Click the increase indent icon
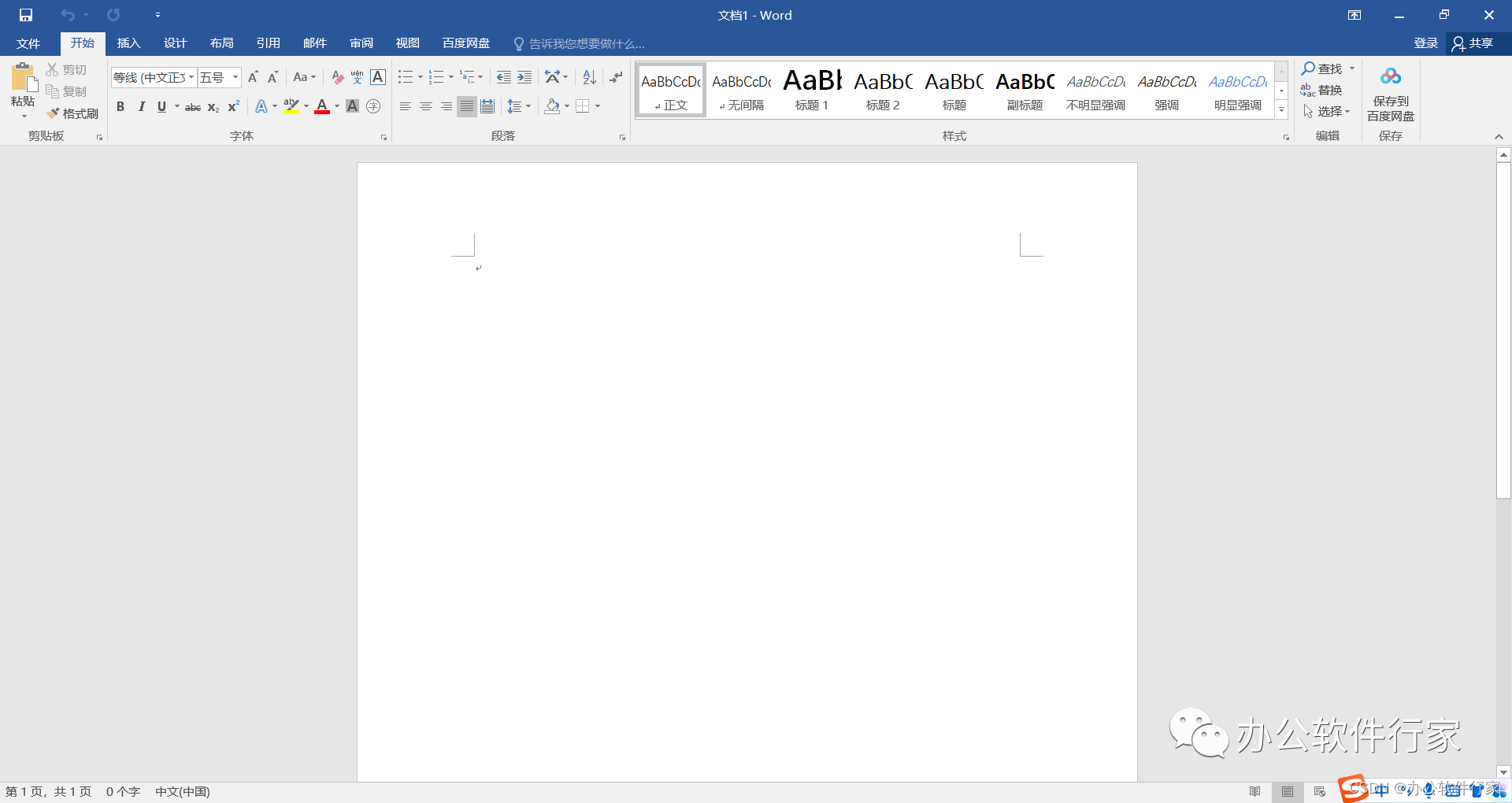The image size is (1512, 803). coord(524,77)
